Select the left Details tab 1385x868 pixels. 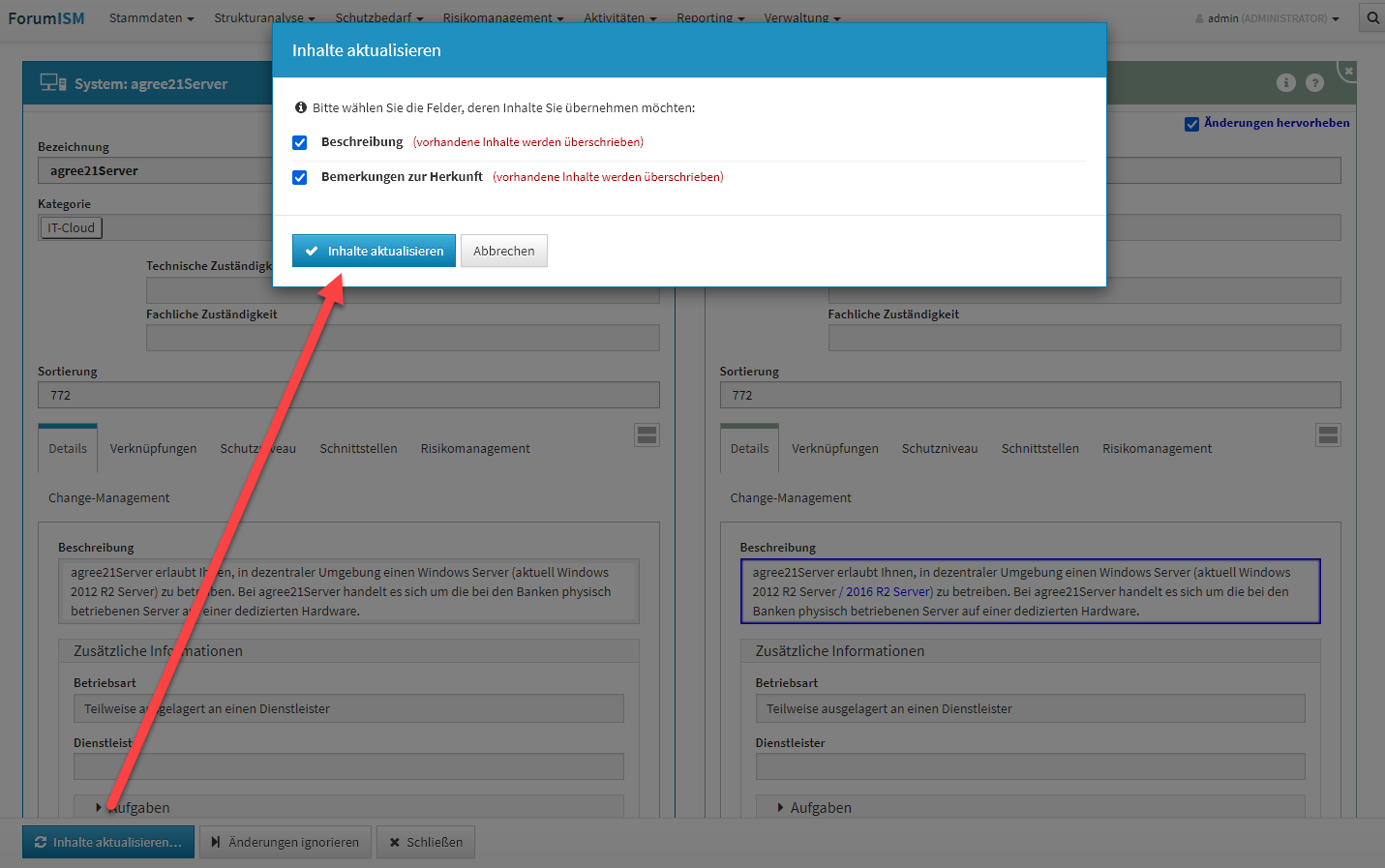coord(68,448)
